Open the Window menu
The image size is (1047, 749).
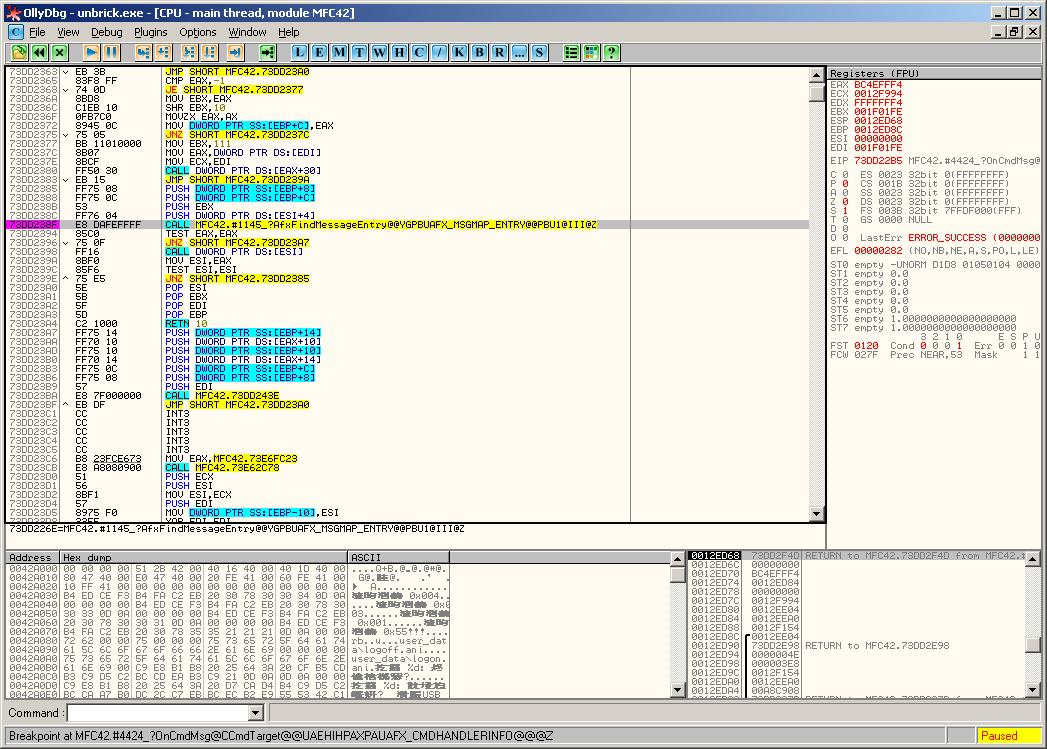click(x=247, y=31)
